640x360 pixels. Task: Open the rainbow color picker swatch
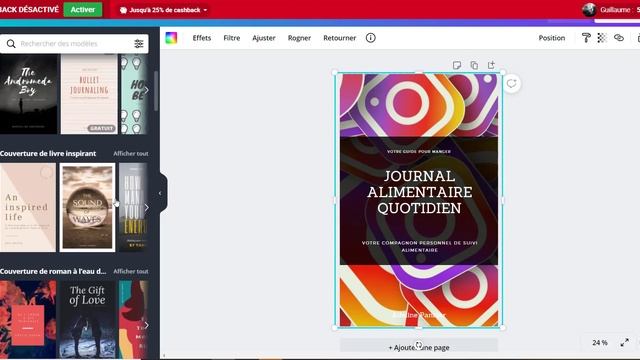171,38
